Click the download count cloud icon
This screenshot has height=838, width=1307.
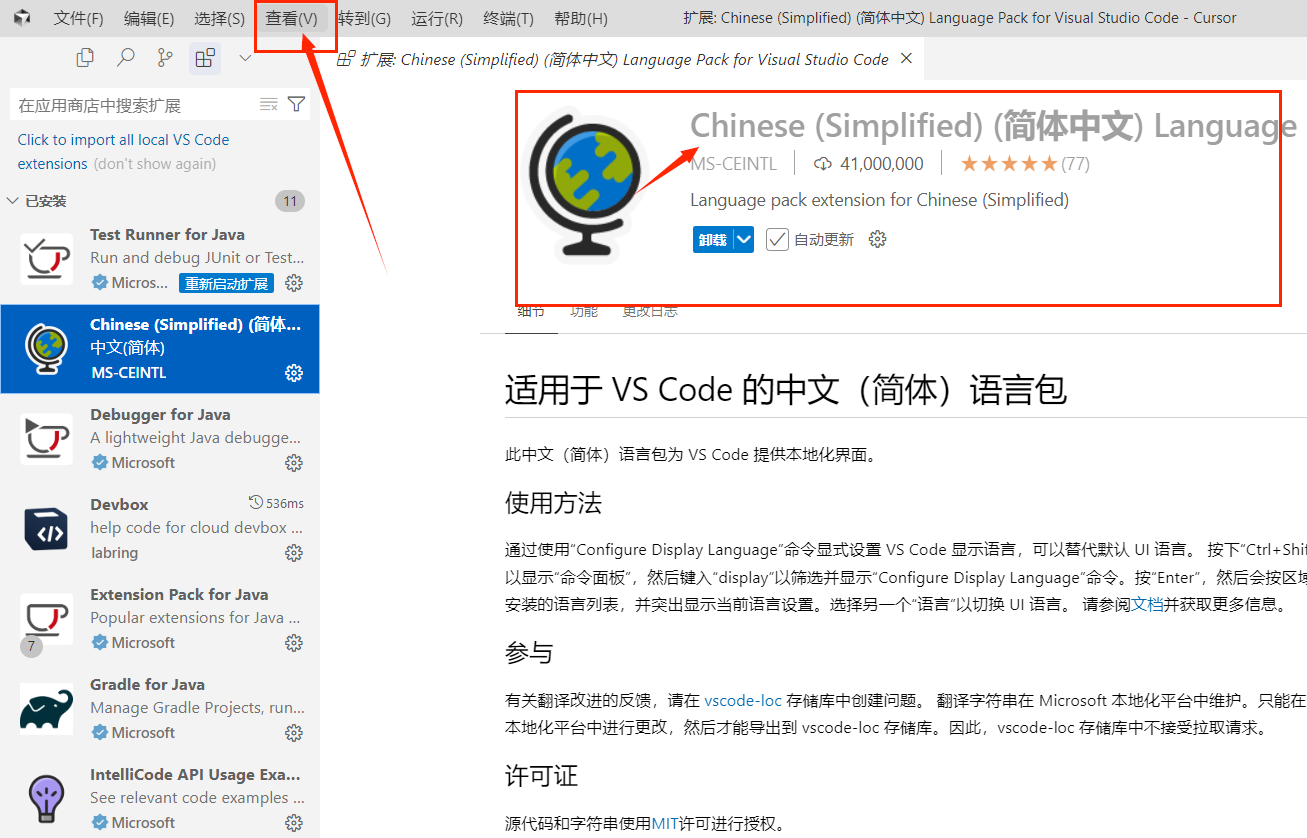pos(823,163)
